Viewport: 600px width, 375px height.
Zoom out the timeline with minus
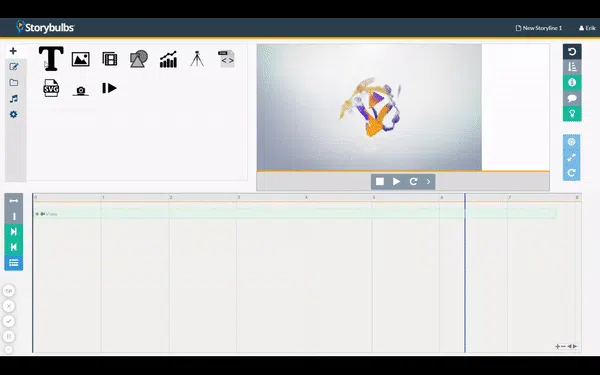(x=563, y=346)
